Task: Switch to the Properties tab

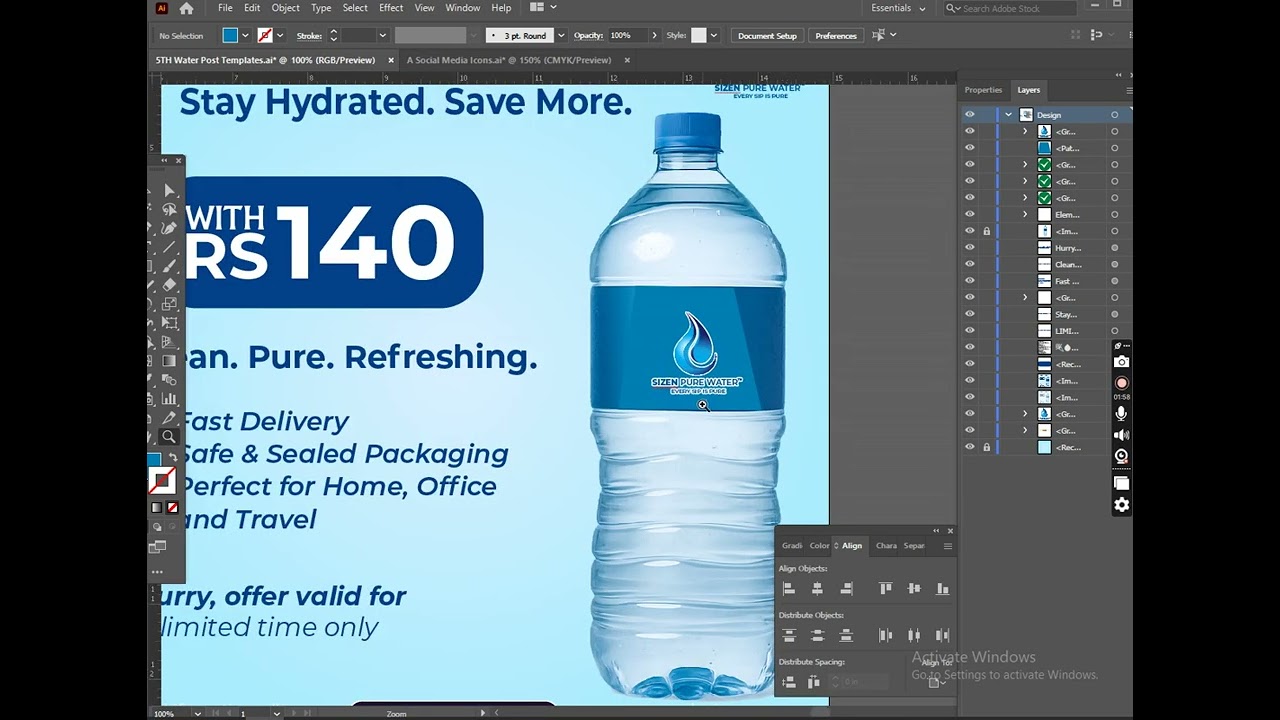Action: (983, 90)
